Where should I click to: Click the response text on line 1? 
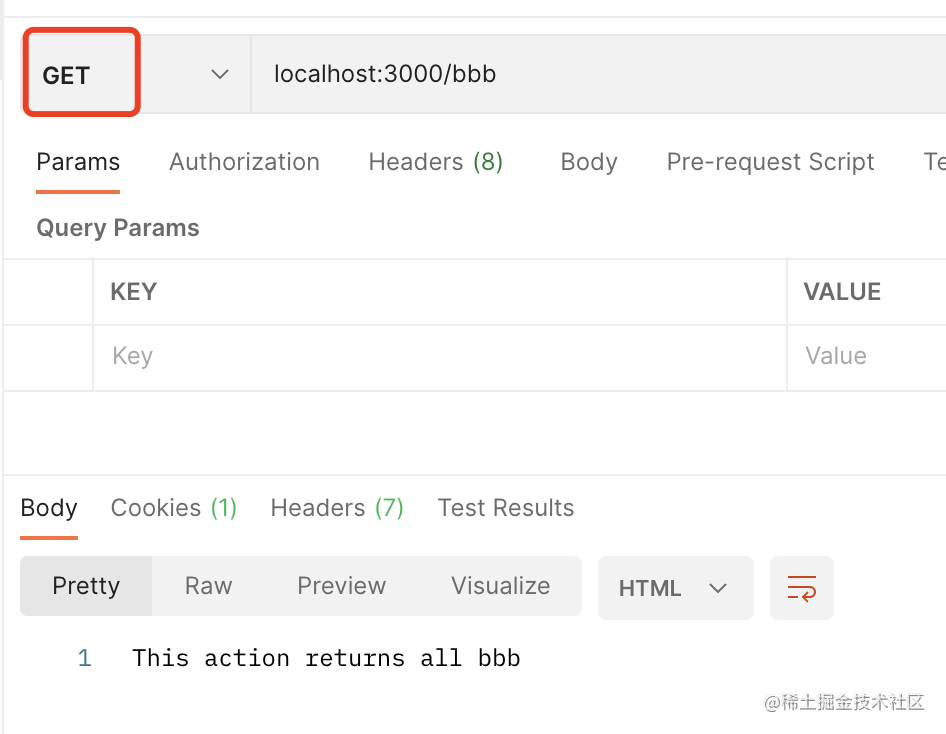326,658
